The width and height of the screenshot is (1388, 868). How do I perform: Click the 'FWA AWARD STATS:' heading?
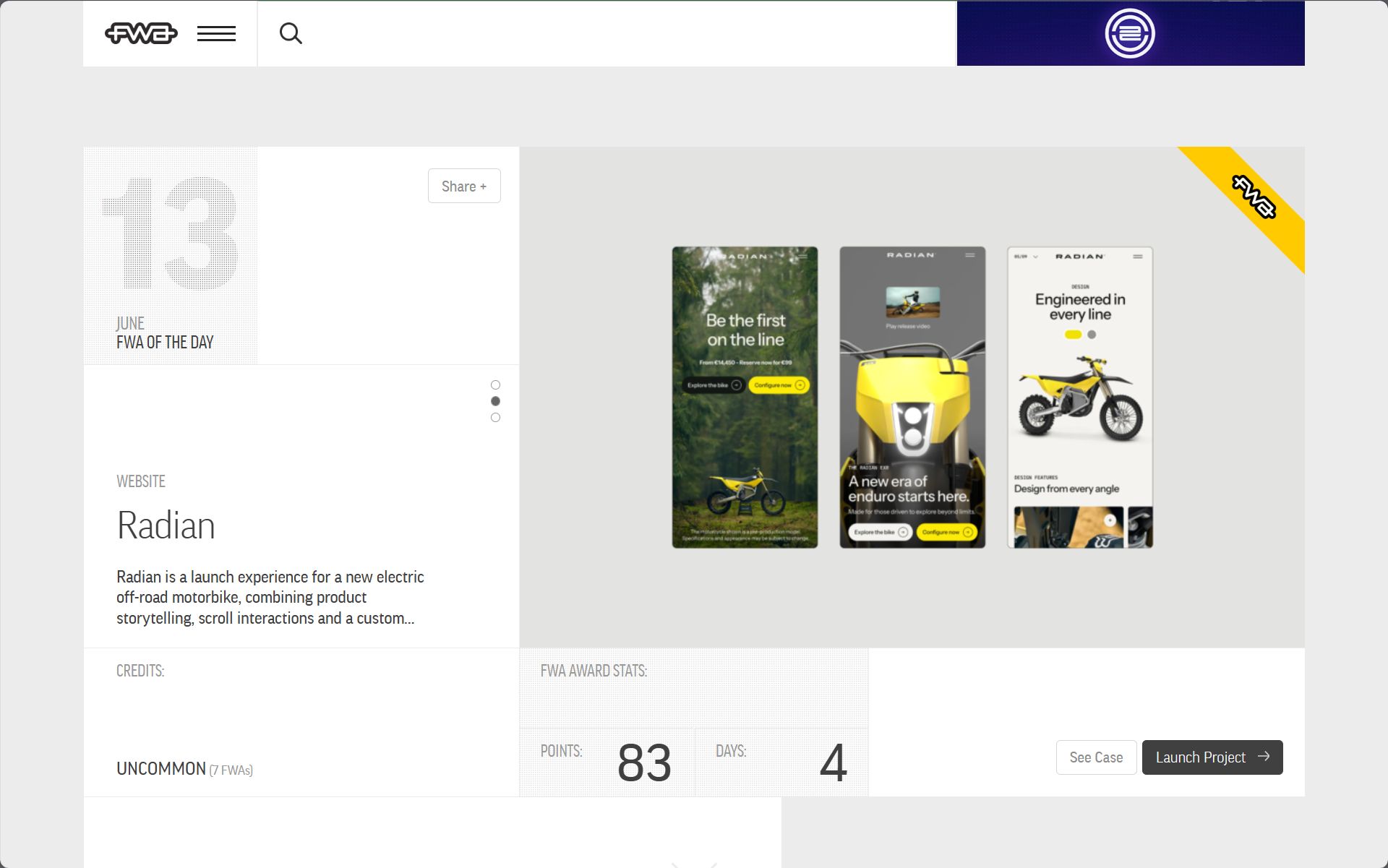[594, 671]
